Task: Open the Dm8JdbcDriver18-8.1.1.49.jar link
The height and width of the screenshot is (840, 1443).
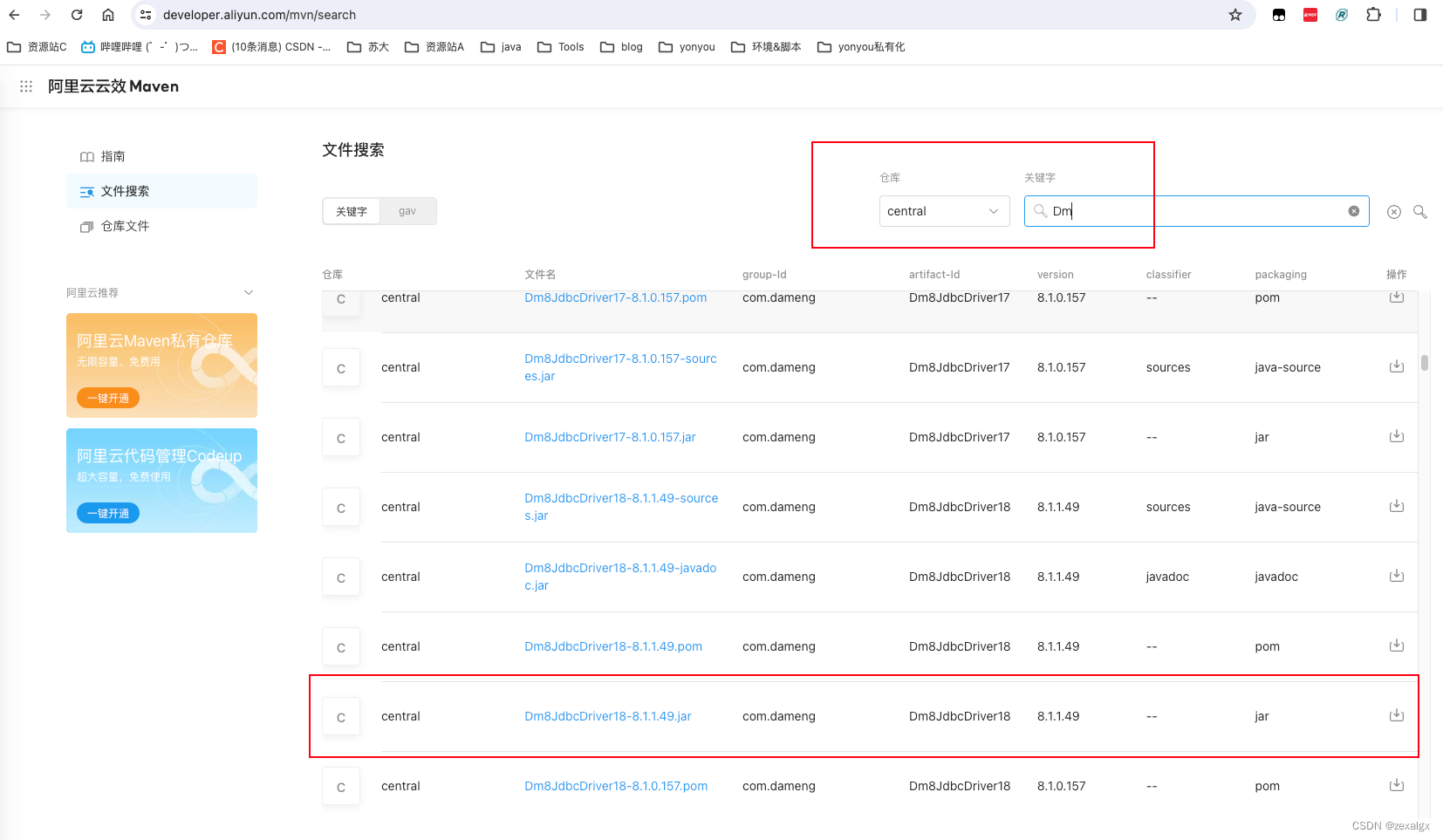Action: click(608, 716)
